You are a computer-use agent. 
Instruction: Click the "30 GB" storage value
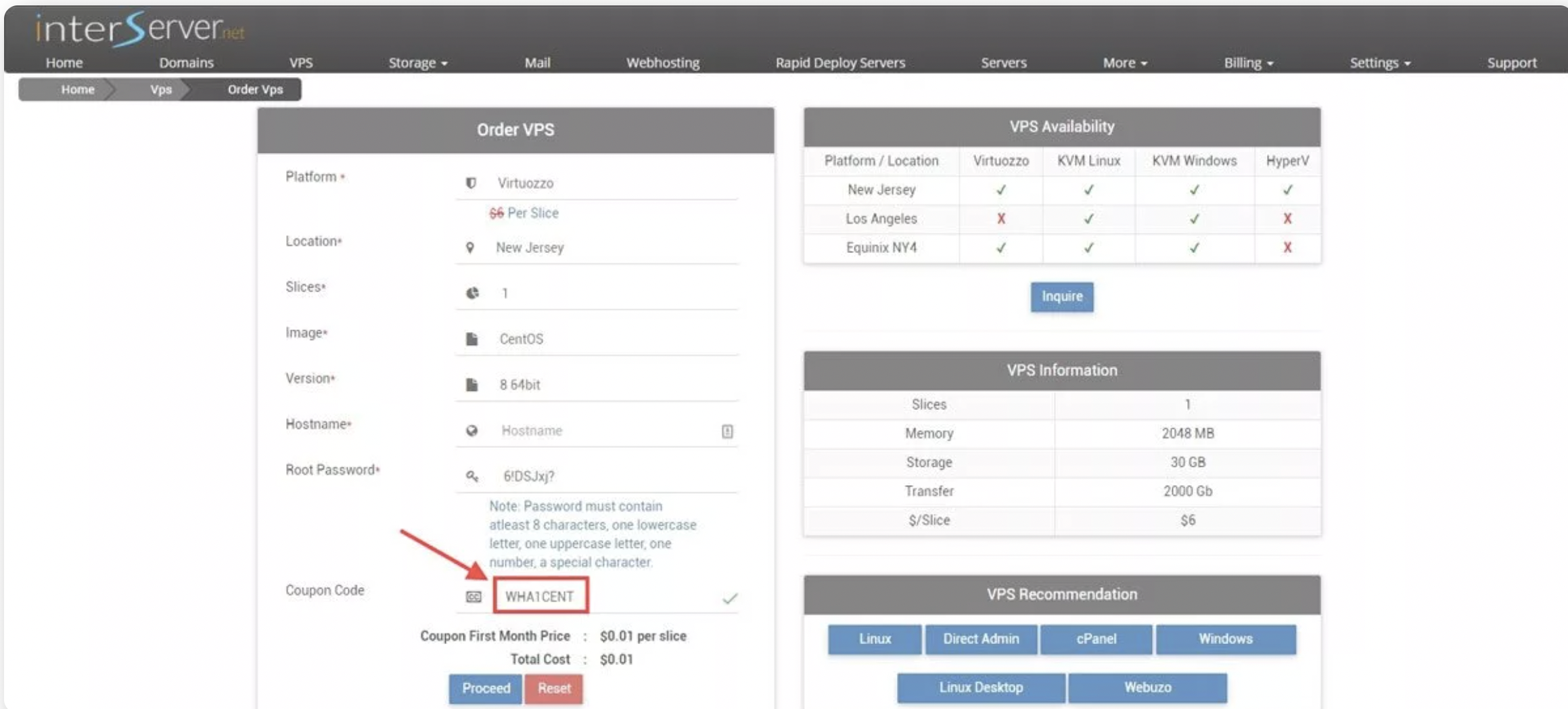click(1188, 463)
